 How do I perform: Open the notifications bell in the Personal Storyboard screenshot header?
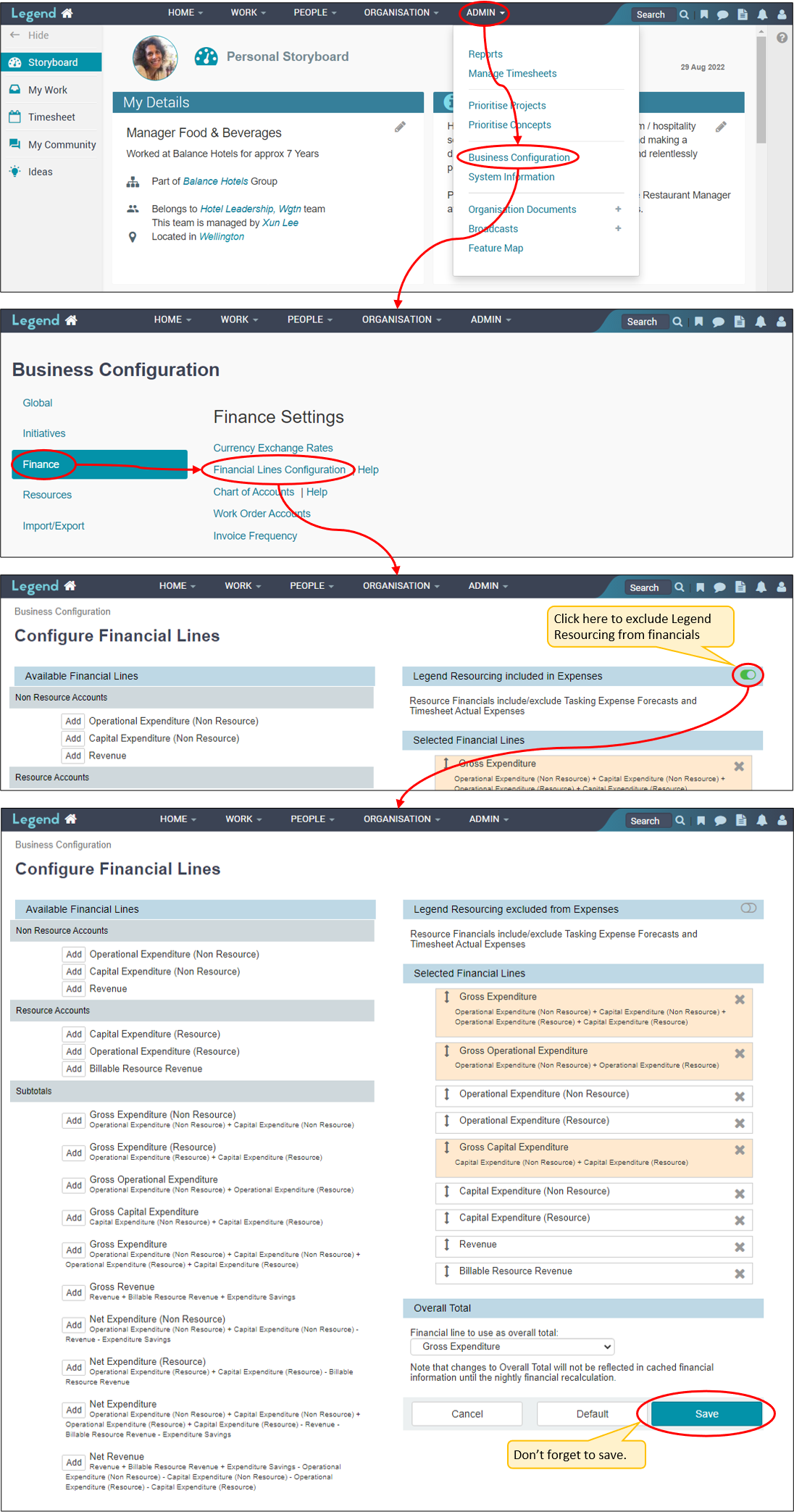pyautogui.click(x=762, y=14)
